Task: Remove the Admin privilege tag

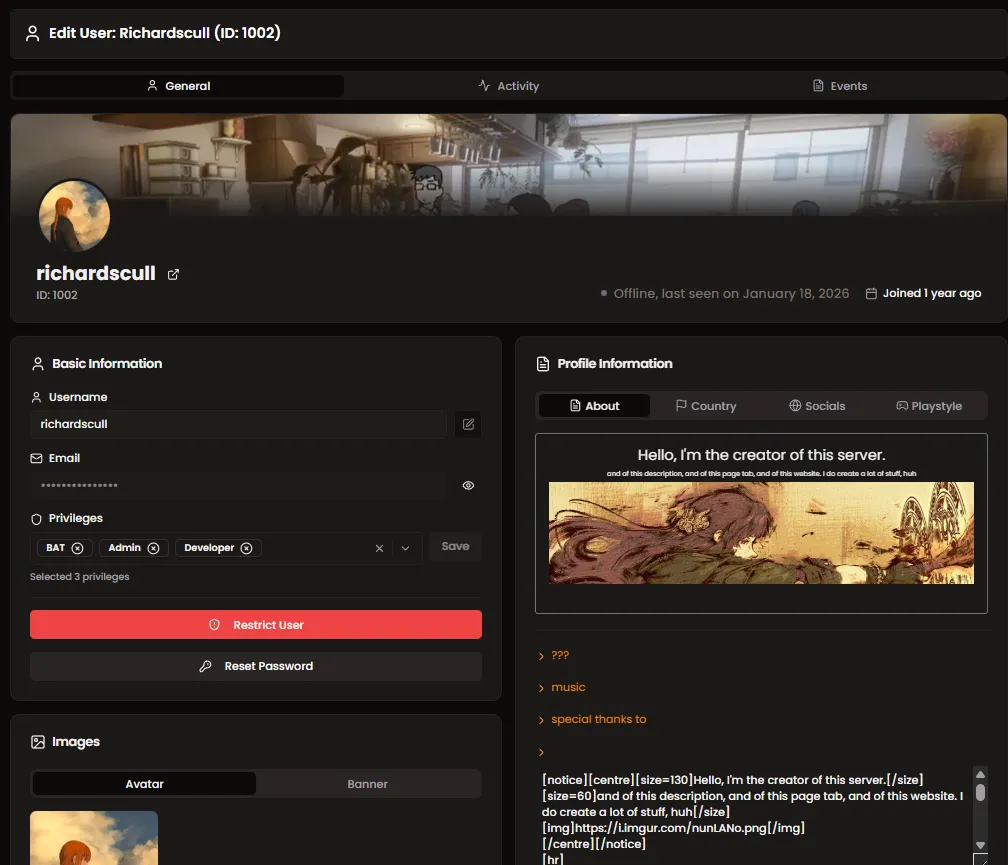Action: 153,548
